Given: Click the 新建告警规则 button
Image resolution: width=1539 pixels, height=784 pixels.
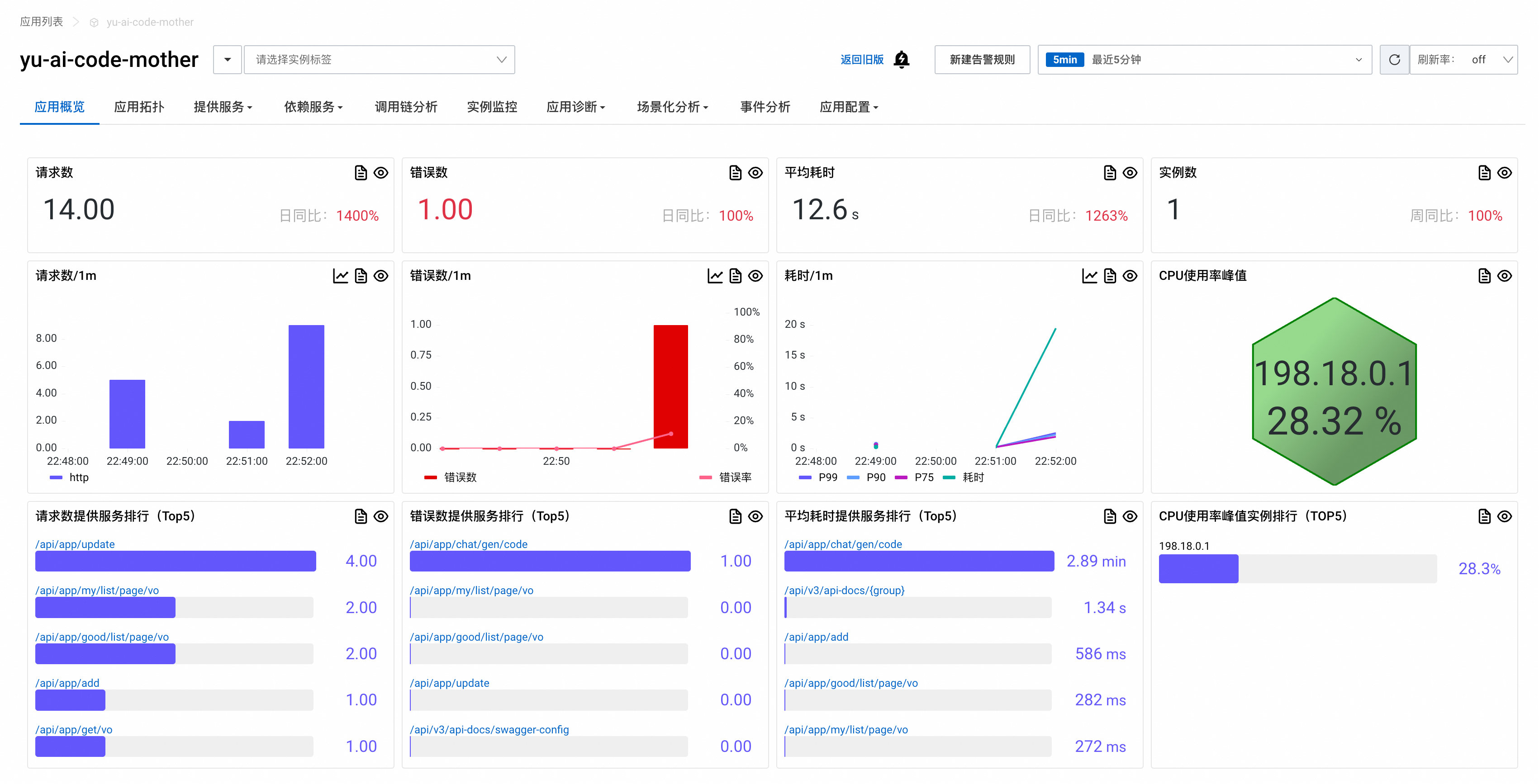Looking at the screenshot, I should tap(982, 60).
